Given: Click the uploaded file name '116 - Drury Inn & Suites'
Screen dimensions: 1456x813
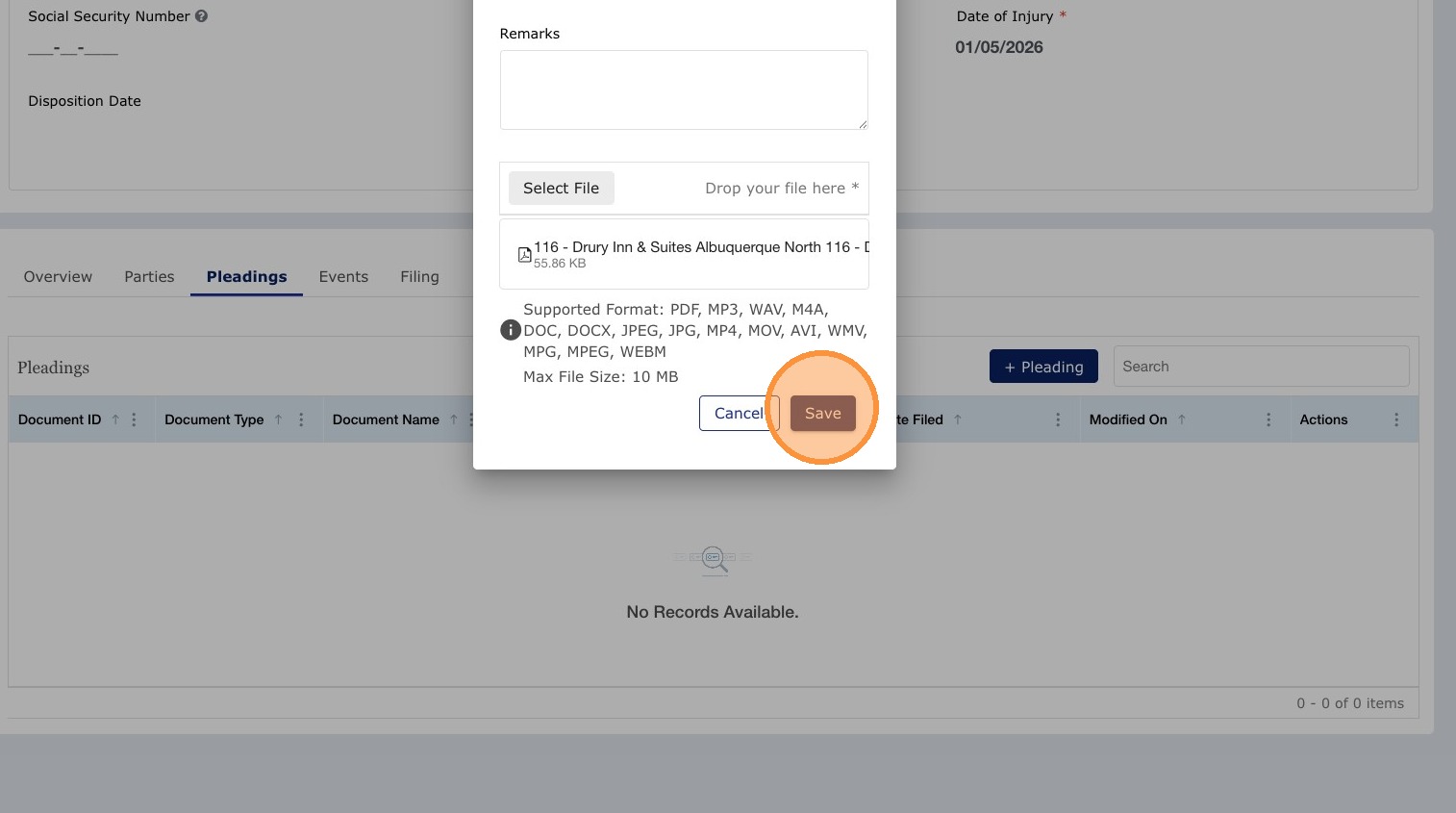Looking at the screenshot, I should point(701,247).
